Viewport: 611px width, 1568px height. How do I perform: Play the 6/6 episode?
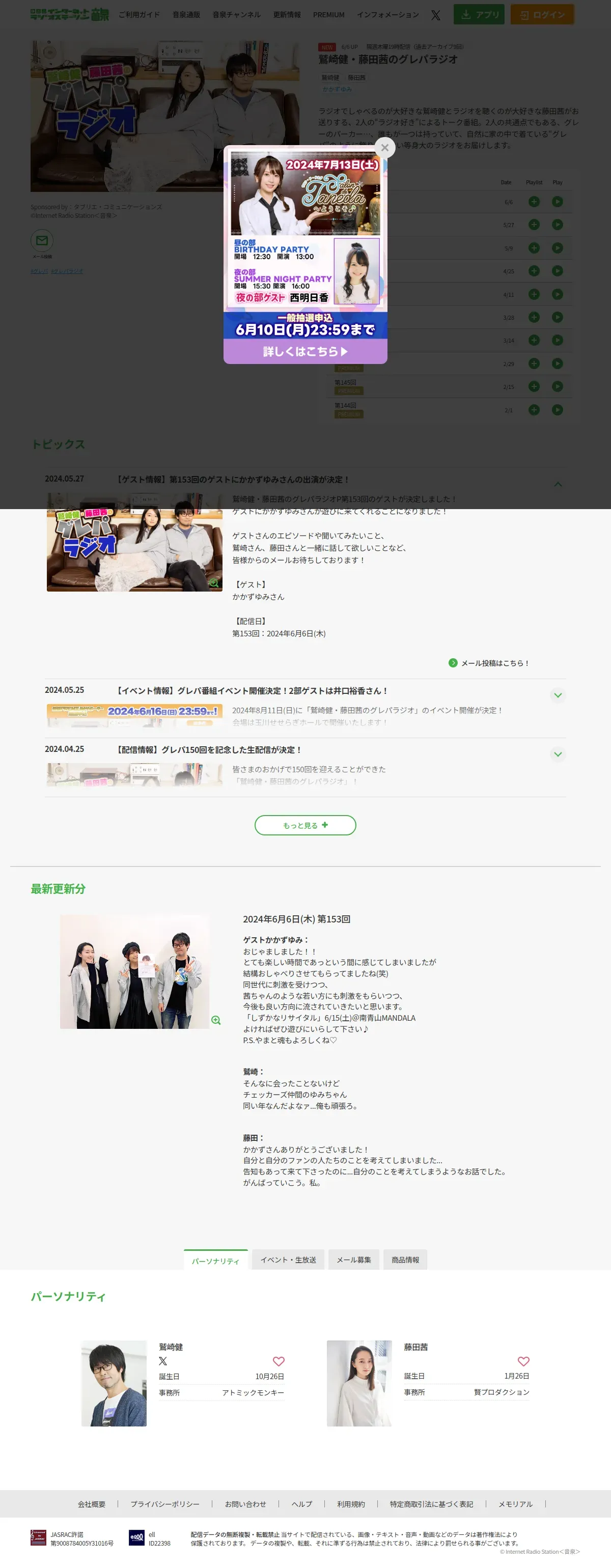[x=558, y=202]
